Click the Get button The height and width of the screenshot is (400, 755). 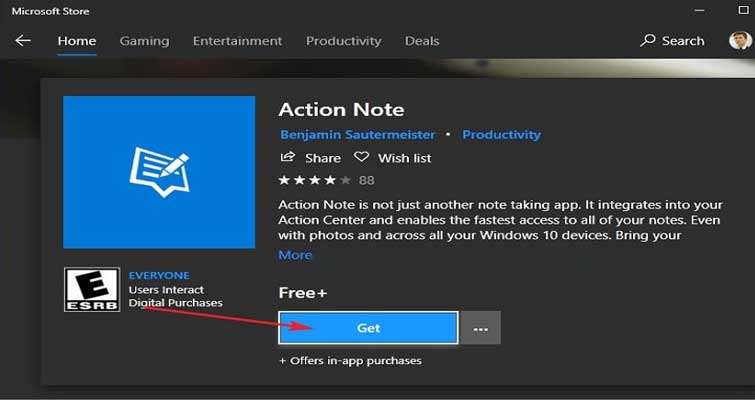pyautogui.click(x=368, y=328)
